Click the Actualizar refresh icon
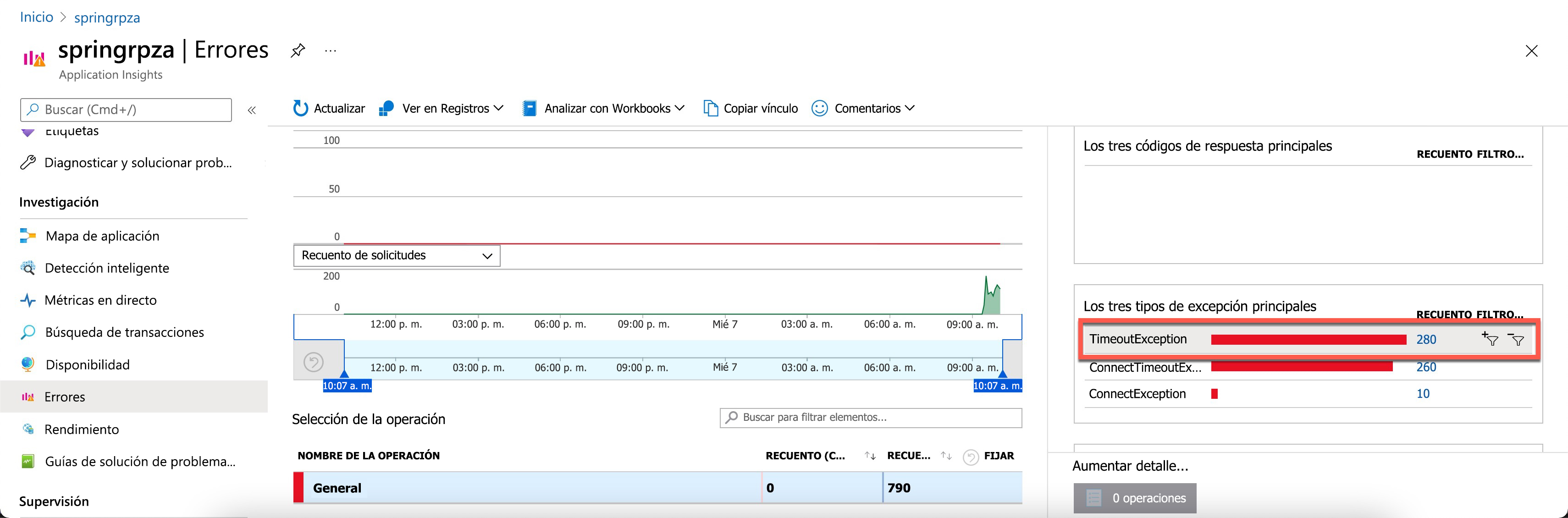The width and height of the screenshot is (1568, 518). [x=301, y=108]
